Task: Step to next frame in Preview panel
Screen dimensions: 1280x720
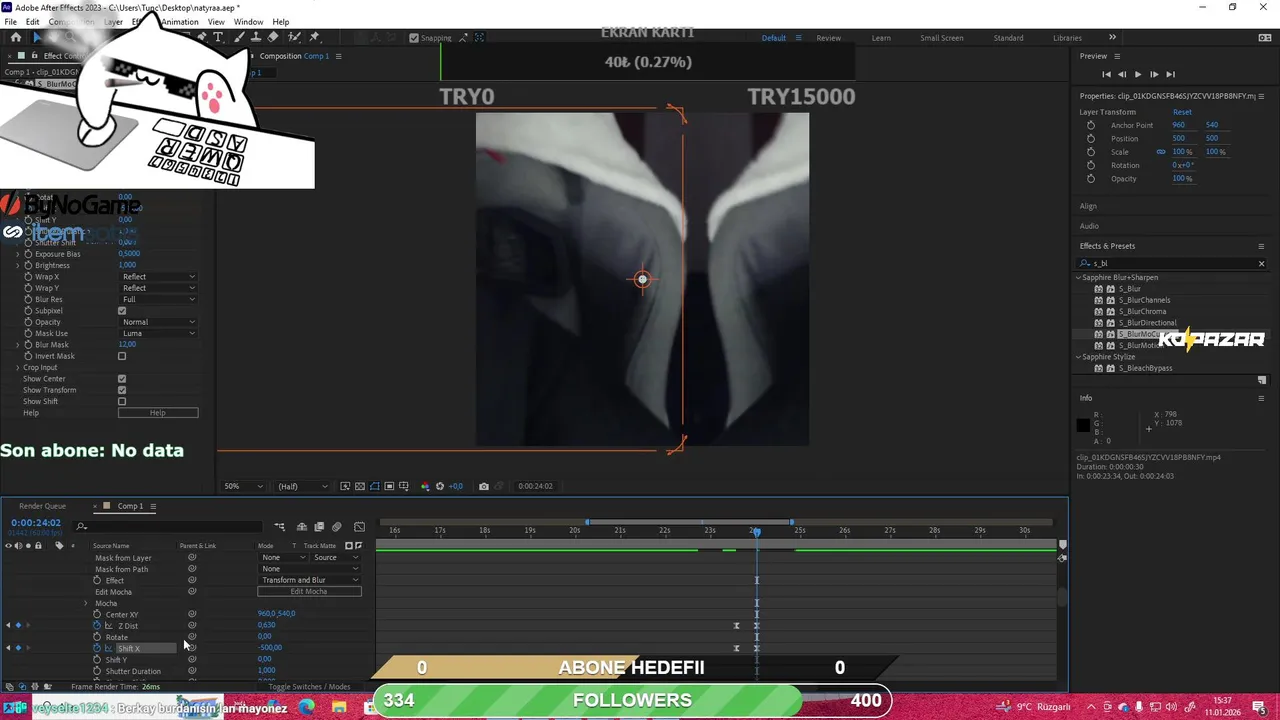Action: (x=1154, y=74)
